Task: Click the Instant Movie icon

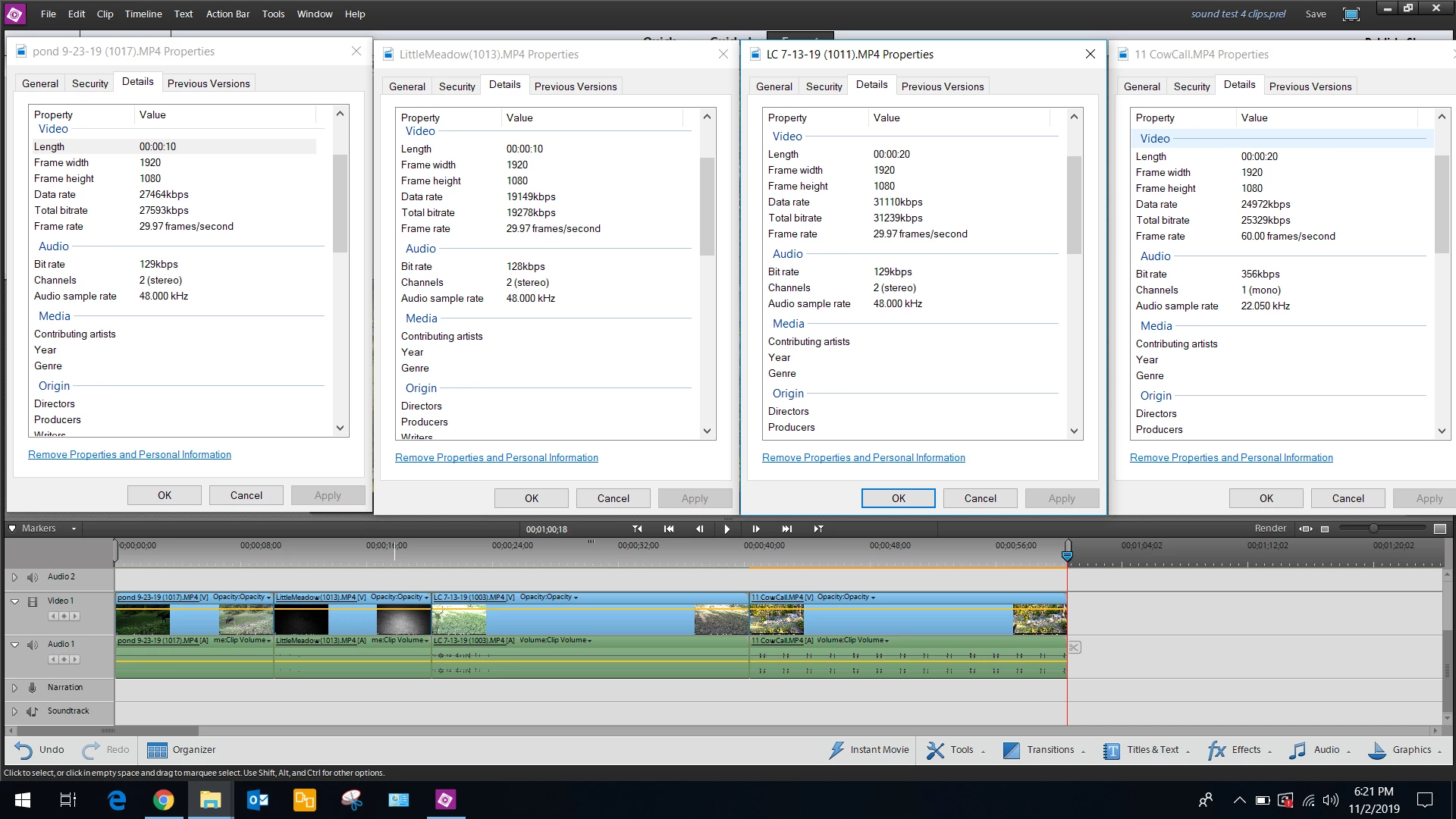Action: (836, 750)
